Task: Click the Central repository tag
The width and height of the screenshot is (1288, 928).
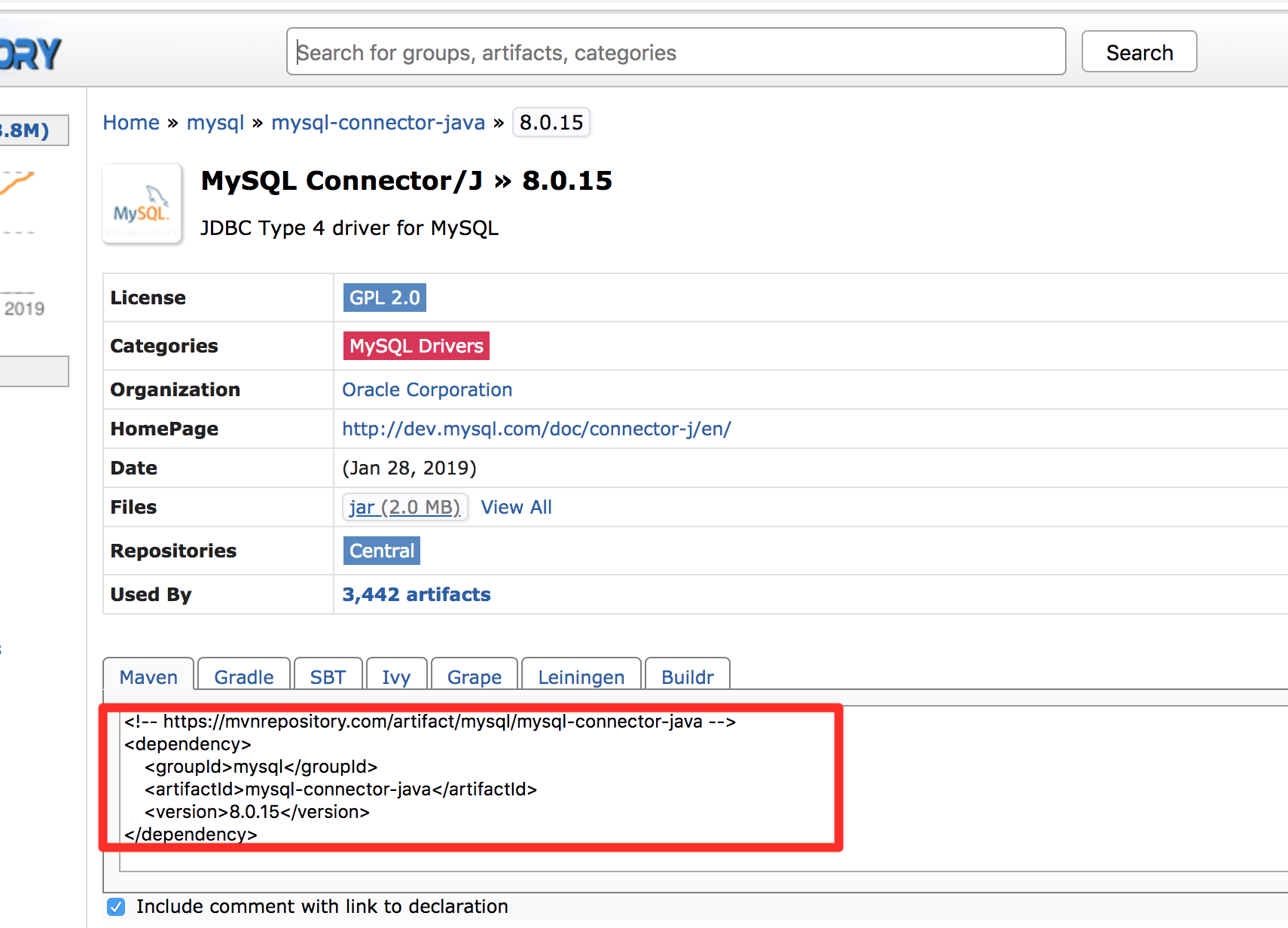Action: click(382, 551)
